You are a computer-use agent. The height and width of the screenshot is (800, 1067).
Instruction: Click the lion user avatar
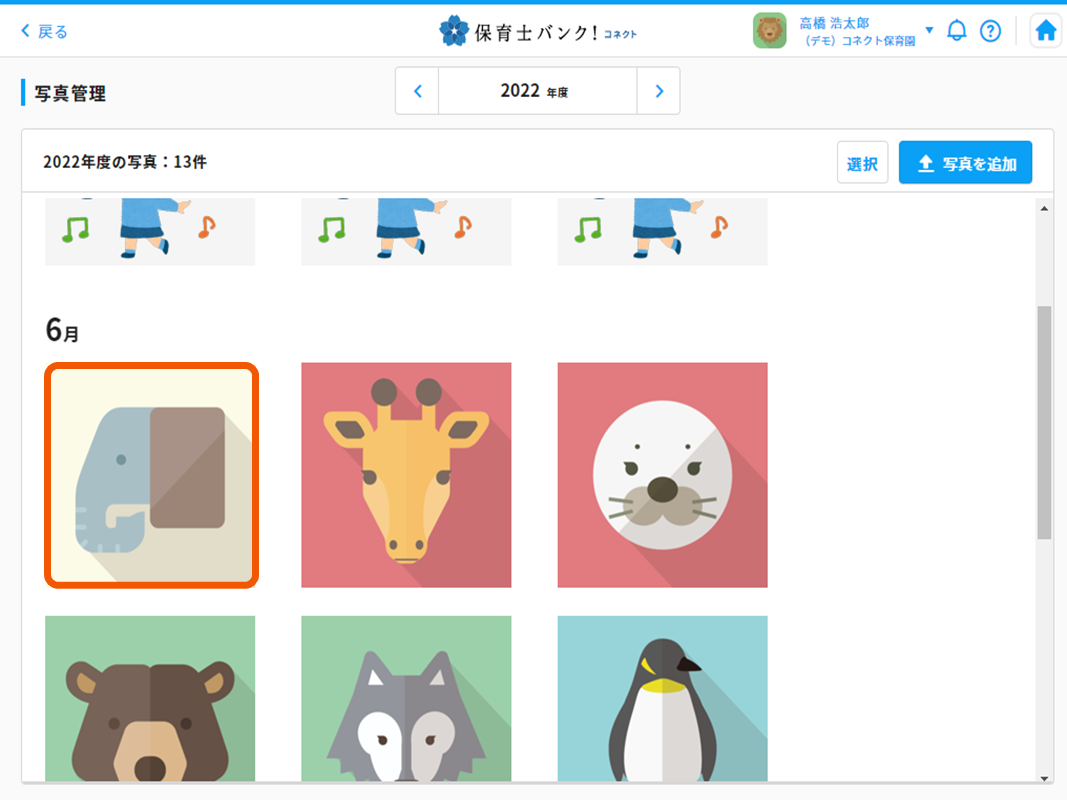(x=769, y=31)
